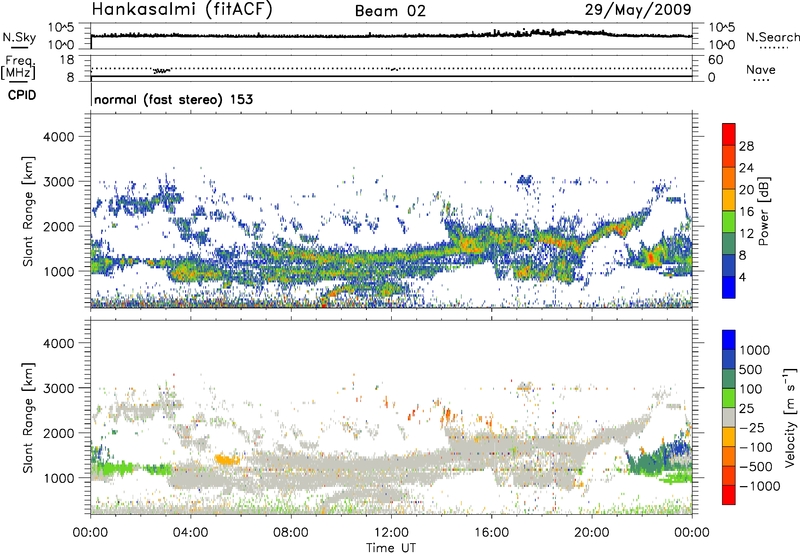Click the "500" label on velocity colorbar
The height and width of the screenshot is (554, 800).
click(751, 370)
